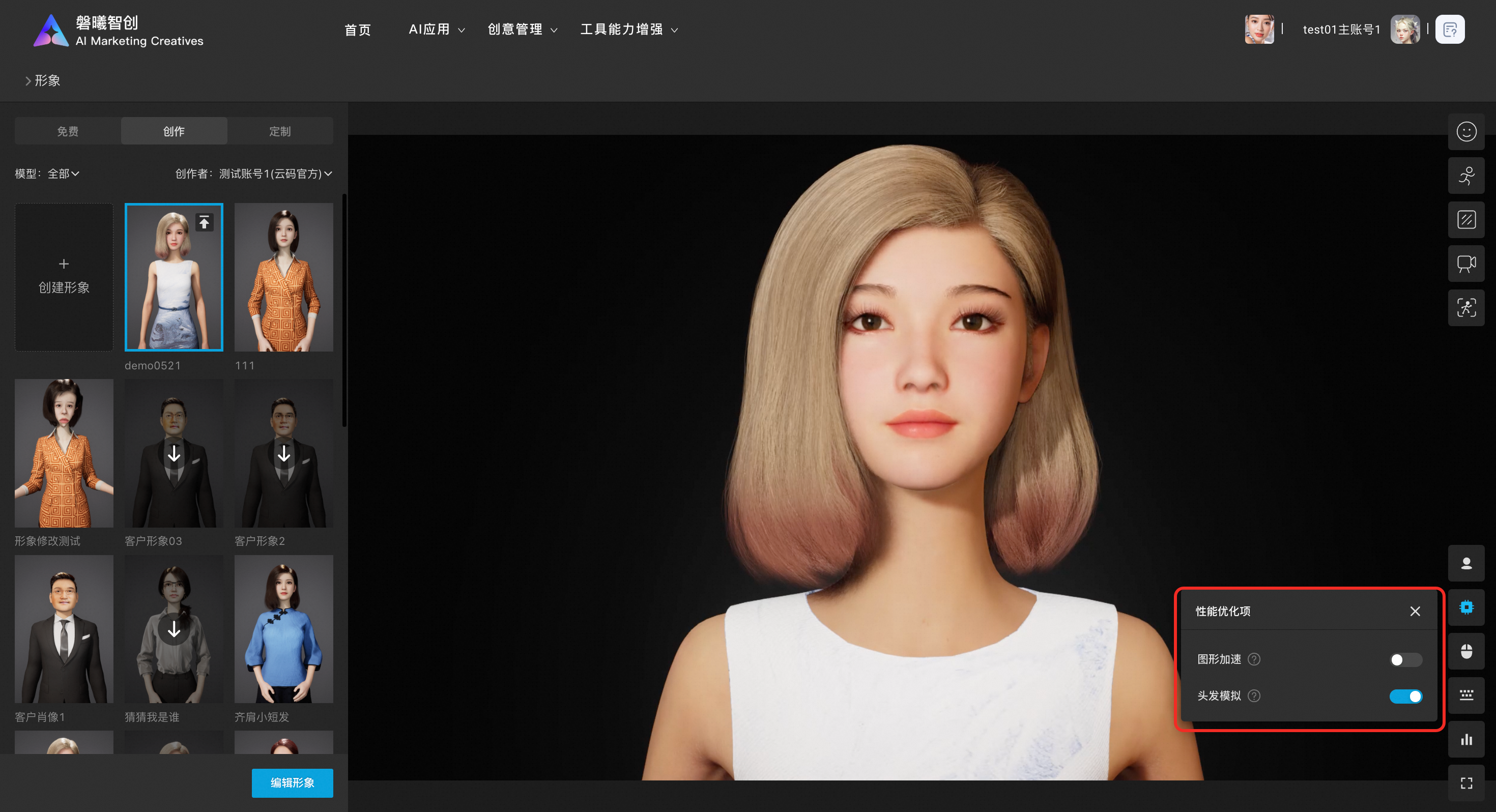
Task: Close the 性能优化项 panel
Action: click(x=1415, y=612)
